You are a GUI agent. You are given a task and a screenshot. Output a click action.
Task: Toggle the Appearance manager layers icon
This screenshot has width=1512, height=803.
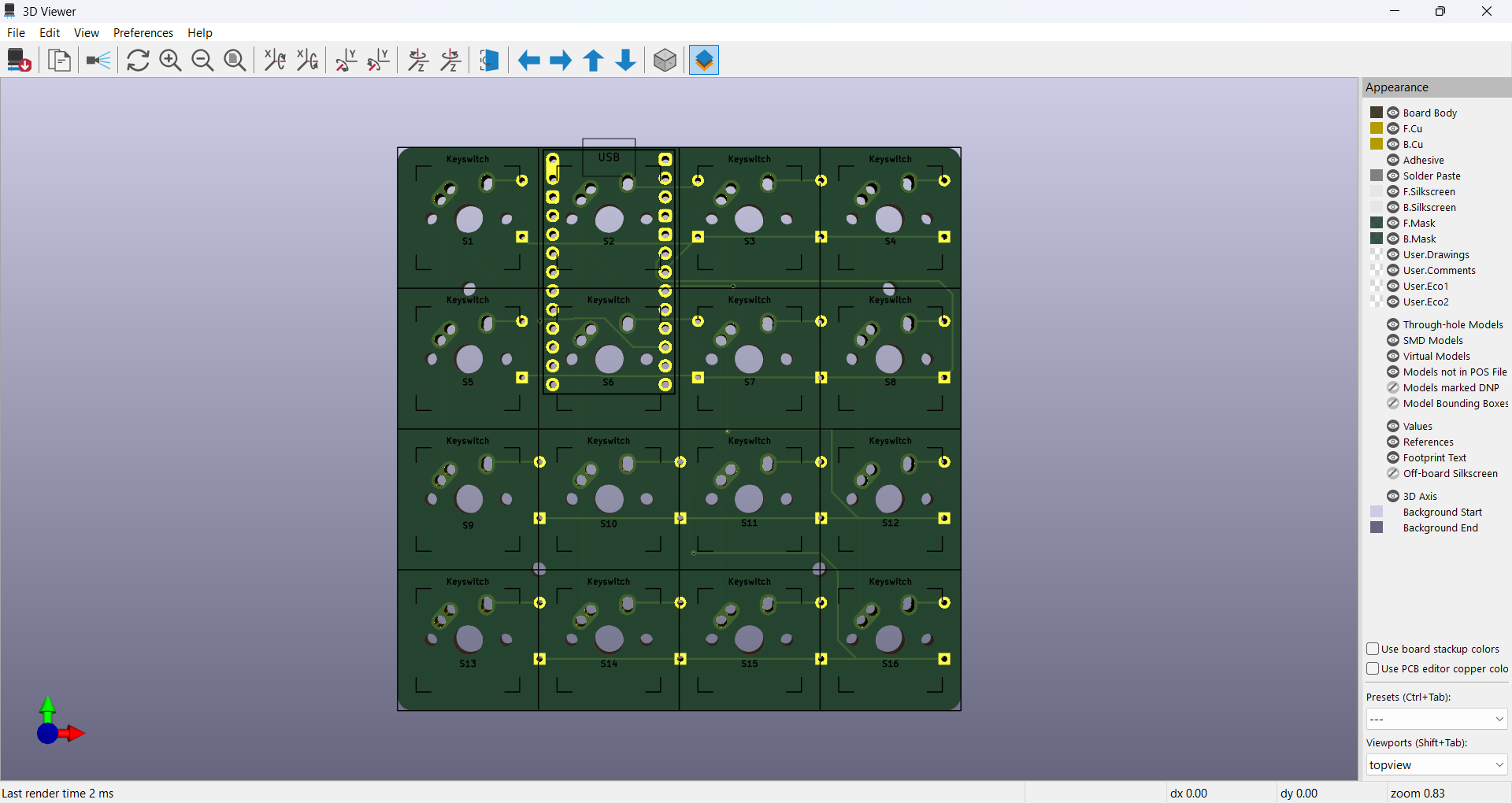[704, 61]
